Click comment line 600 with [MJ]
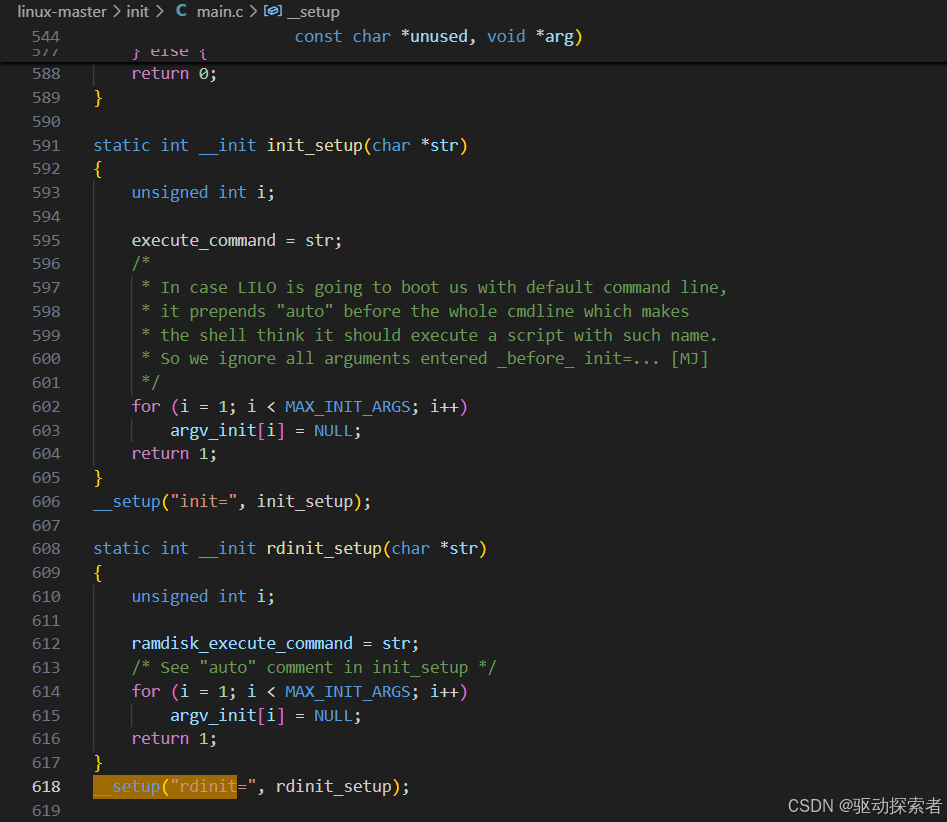947x822 pixels. (x=425, y=359)
